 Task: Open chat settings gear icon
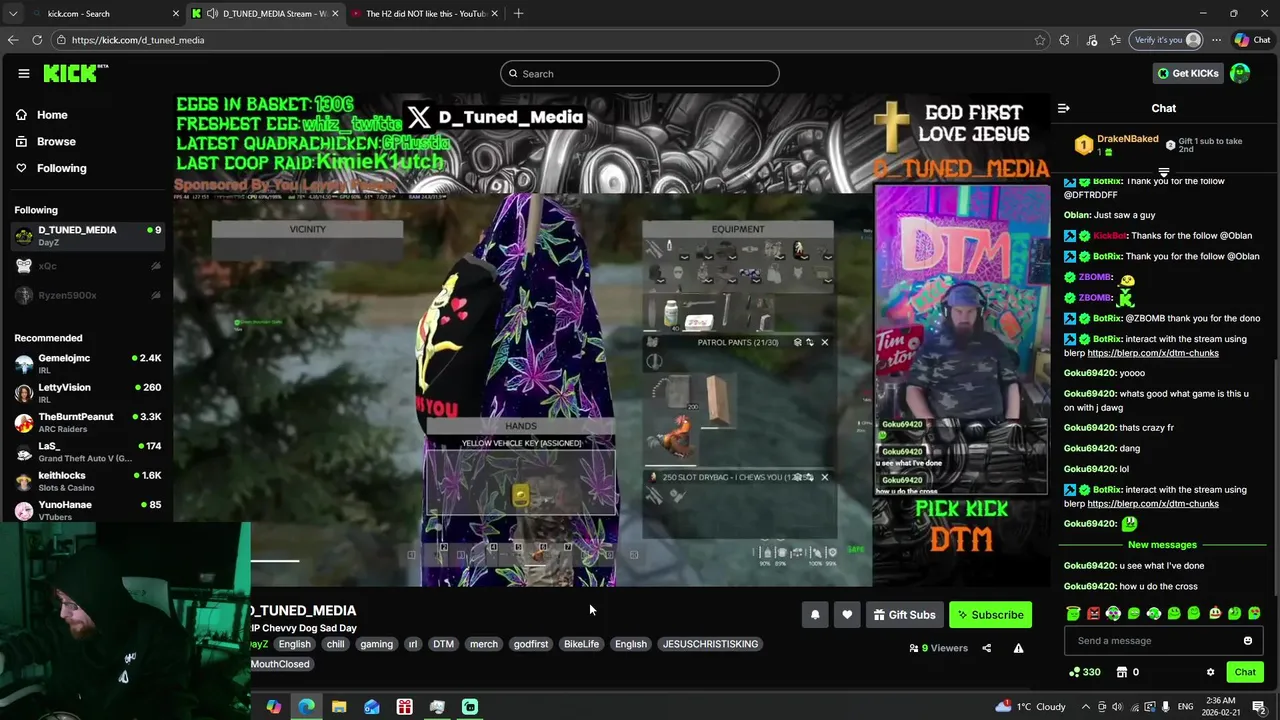[1210, 672]
